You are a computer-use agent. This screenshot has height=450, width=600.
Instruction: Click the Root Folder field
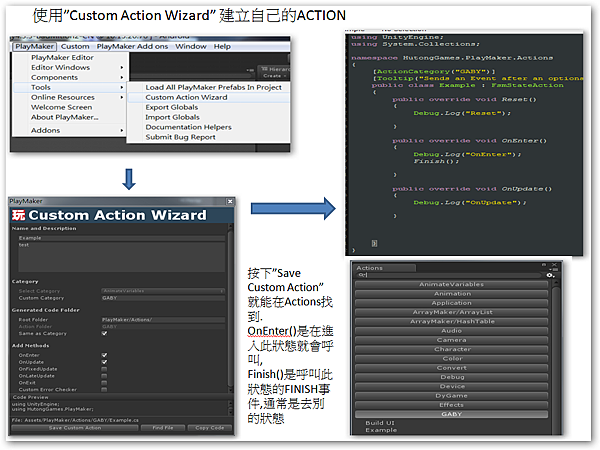pos(163,320)
